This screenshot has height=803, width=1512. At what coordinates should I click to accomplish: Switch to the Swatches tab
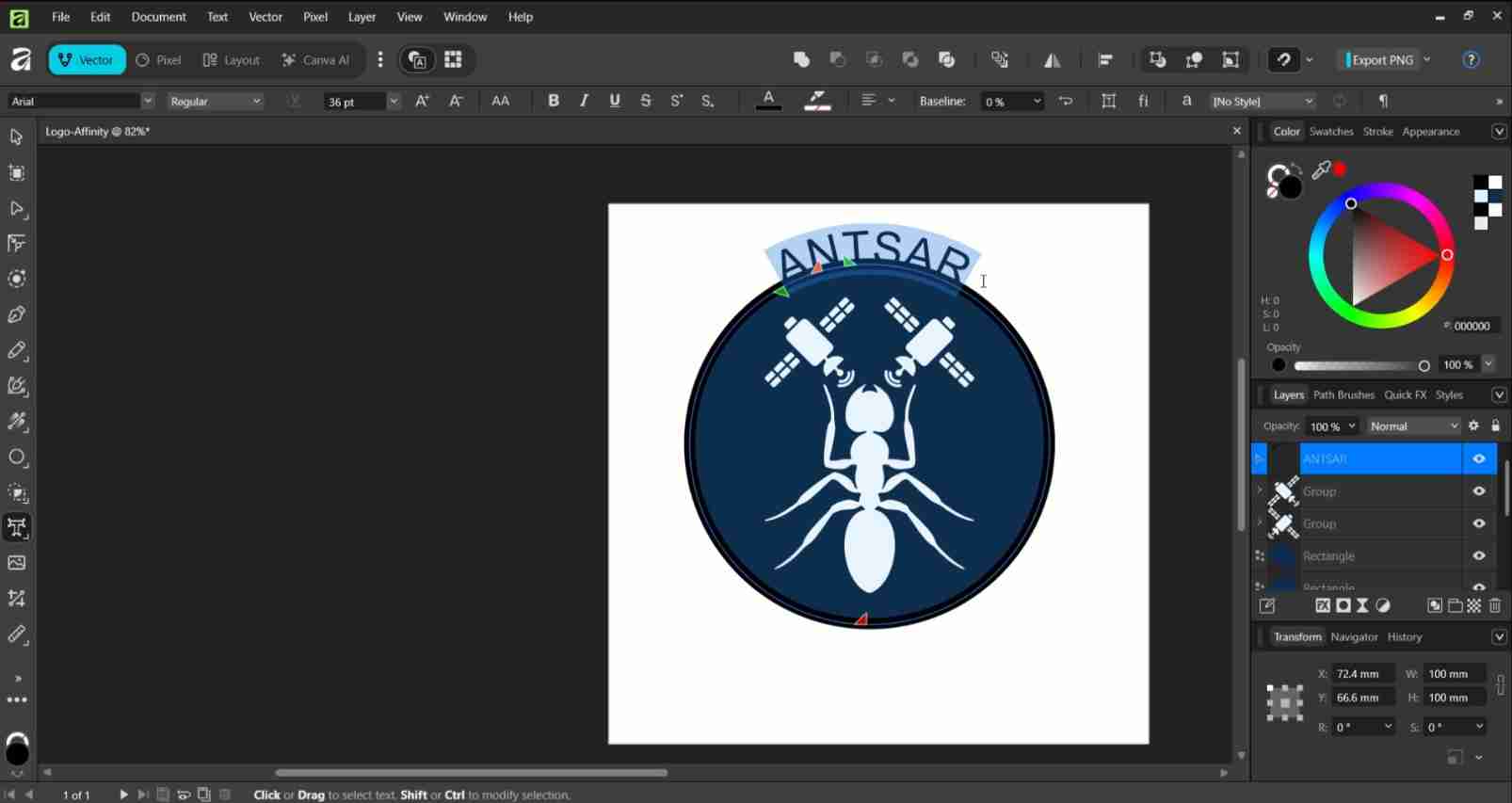tap(1331, 132)
